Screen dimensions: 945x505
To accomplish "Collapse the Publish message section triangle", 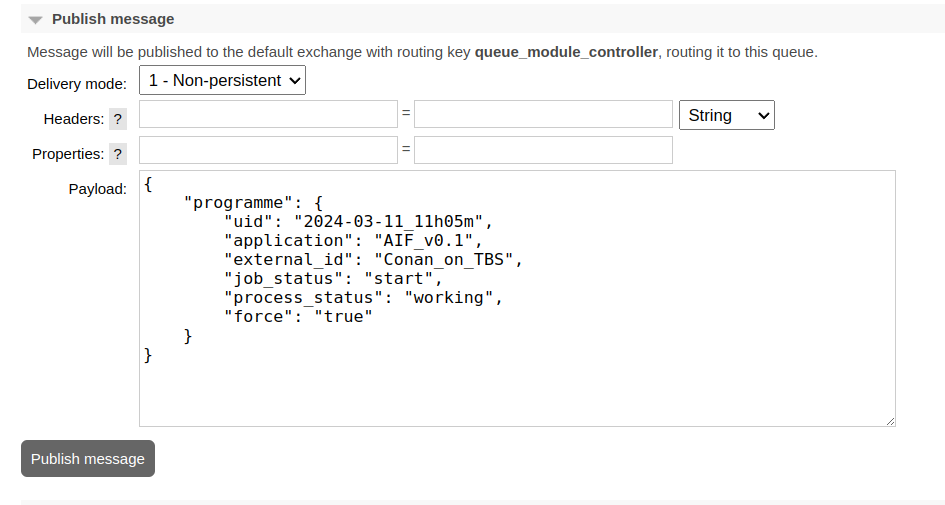I will click(x=36, y=20).
